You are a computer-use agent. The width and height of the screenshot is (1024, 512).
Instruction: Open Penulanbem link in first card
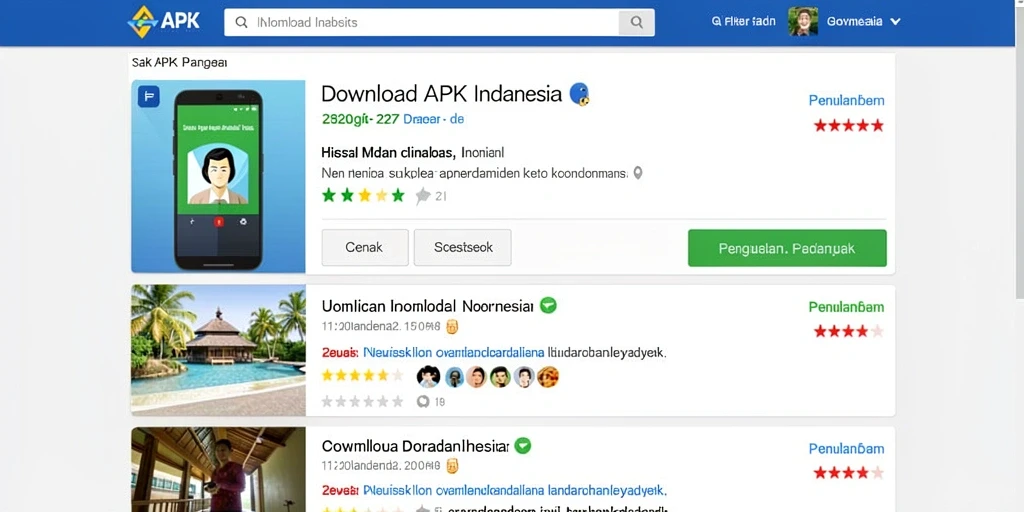(846, 101)
